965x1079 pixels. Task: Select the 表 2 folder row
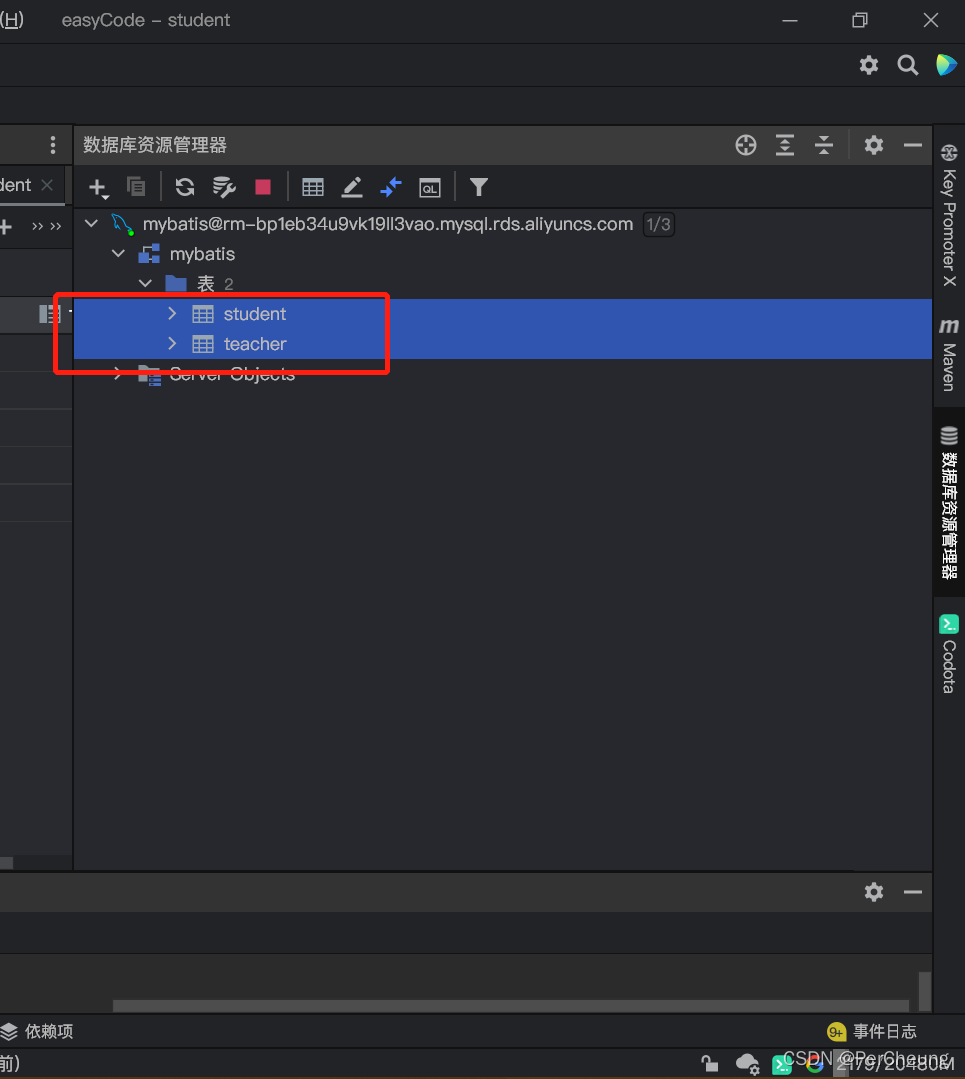tap(502, 284)
